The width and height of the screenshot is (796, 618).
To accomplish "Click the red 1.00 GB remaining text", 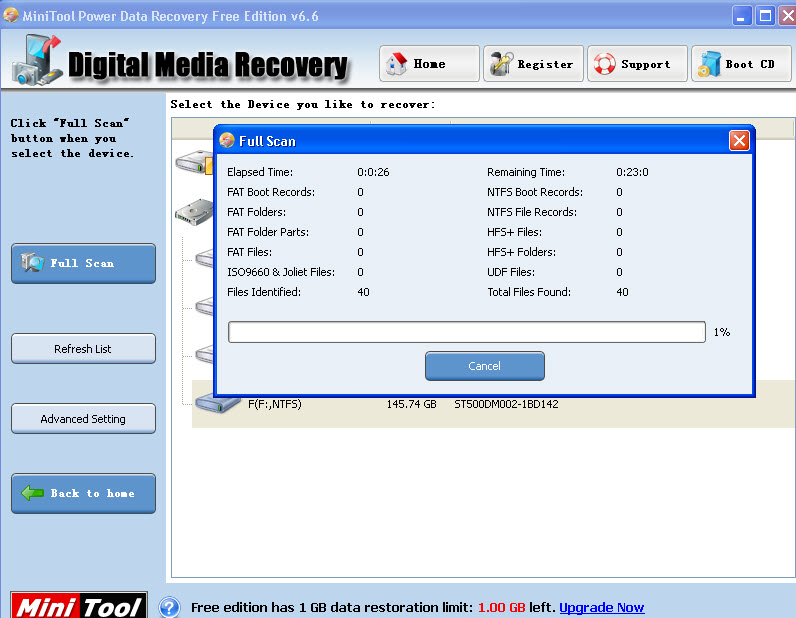I will point(502,607).
